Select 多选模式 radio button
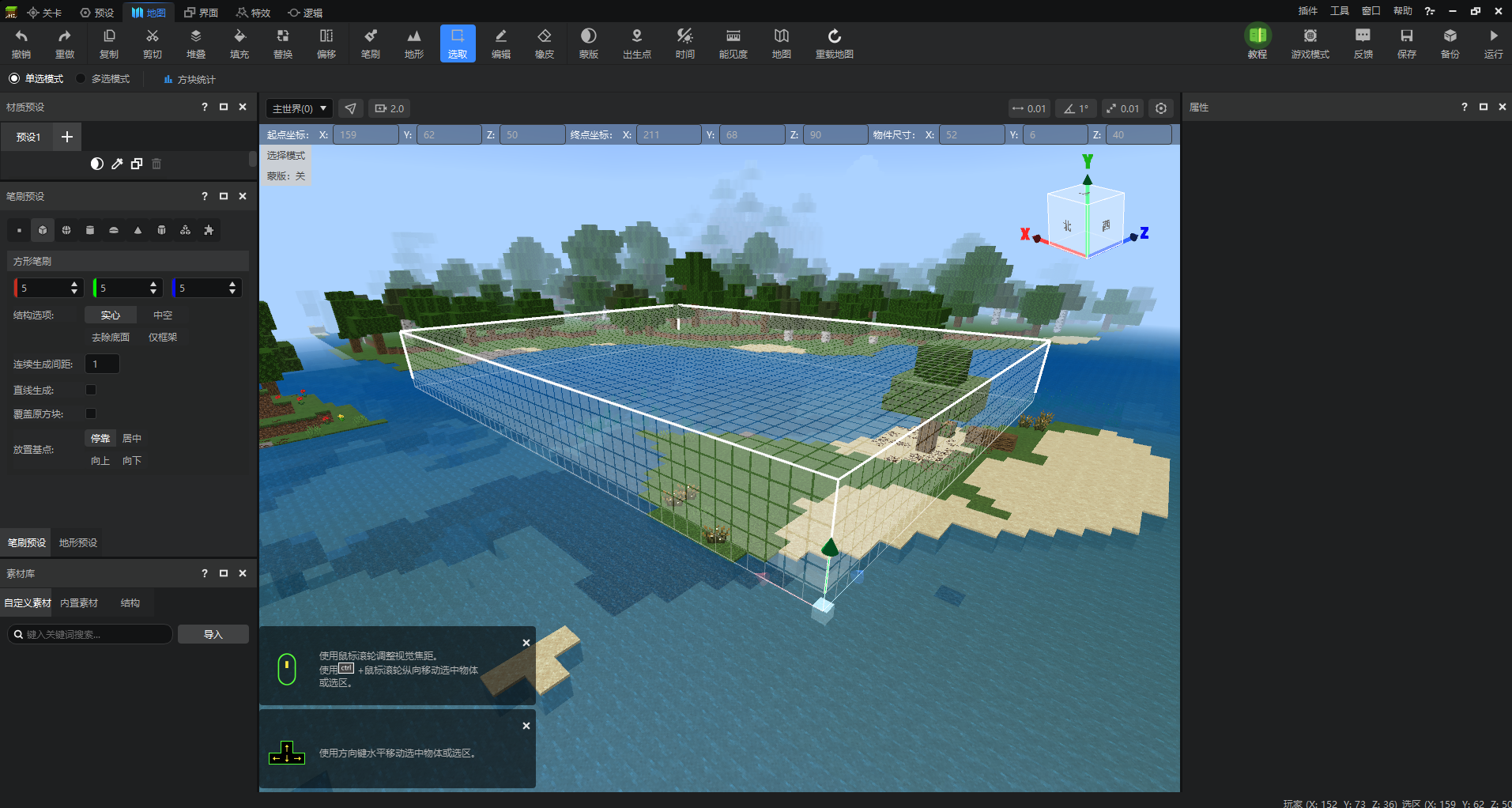This screenshot has width=1512, height=808. tap(81, 78)
